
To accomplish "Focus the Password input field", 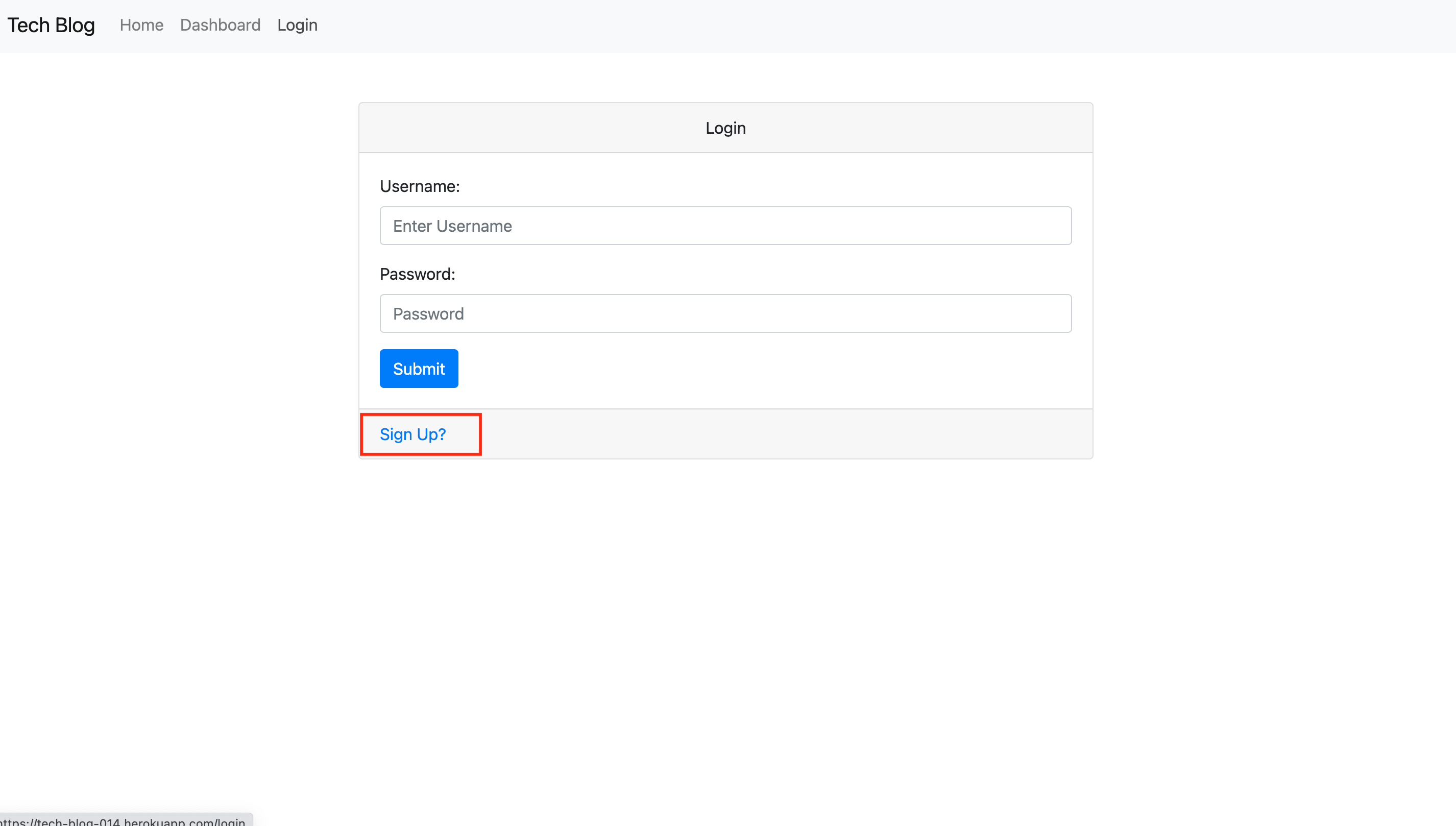I will 725,313.
